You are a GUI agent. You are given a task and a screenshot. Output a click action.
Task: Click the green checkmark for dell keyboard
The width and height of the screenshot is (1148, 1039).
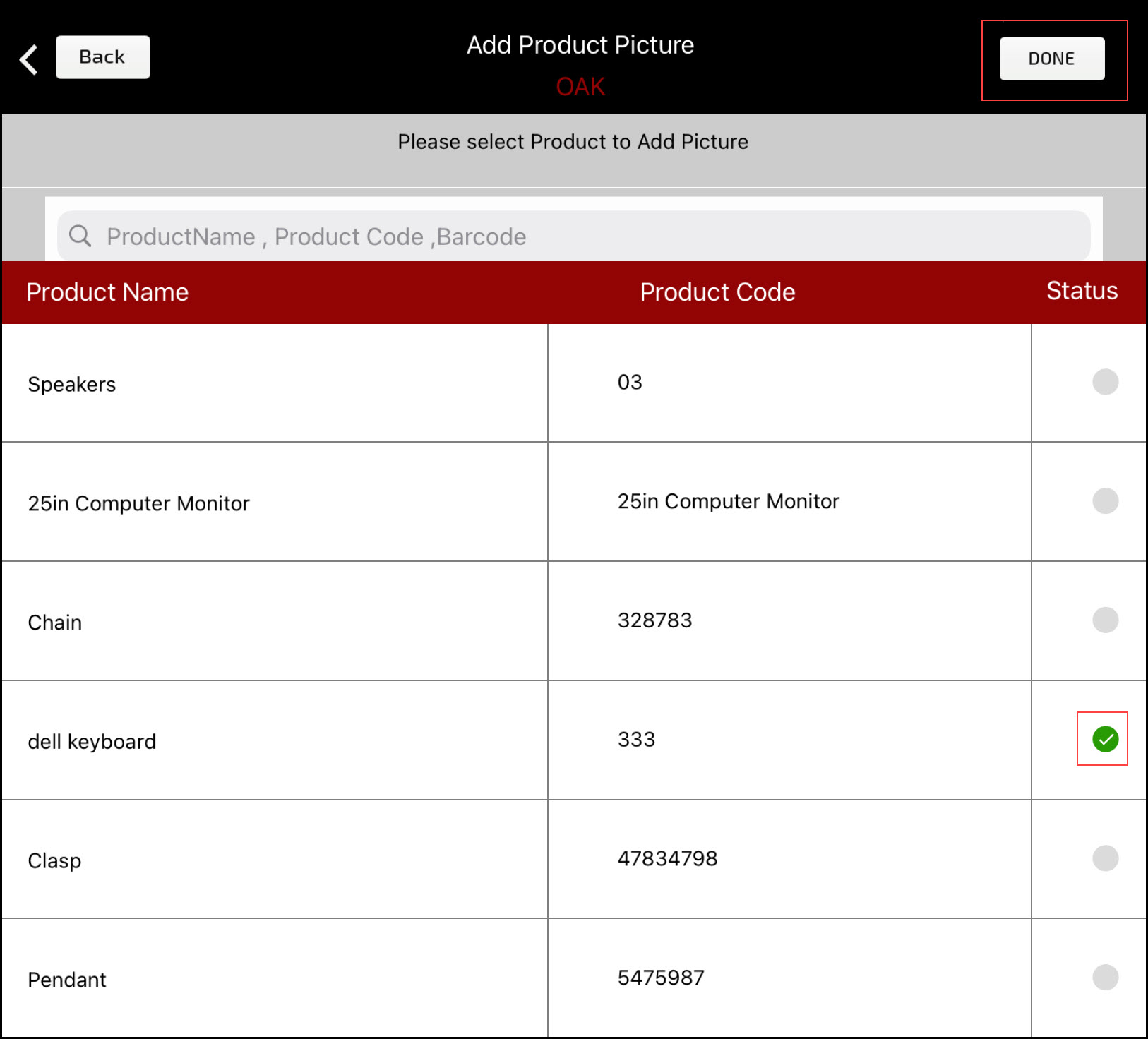click(1105, 739)
